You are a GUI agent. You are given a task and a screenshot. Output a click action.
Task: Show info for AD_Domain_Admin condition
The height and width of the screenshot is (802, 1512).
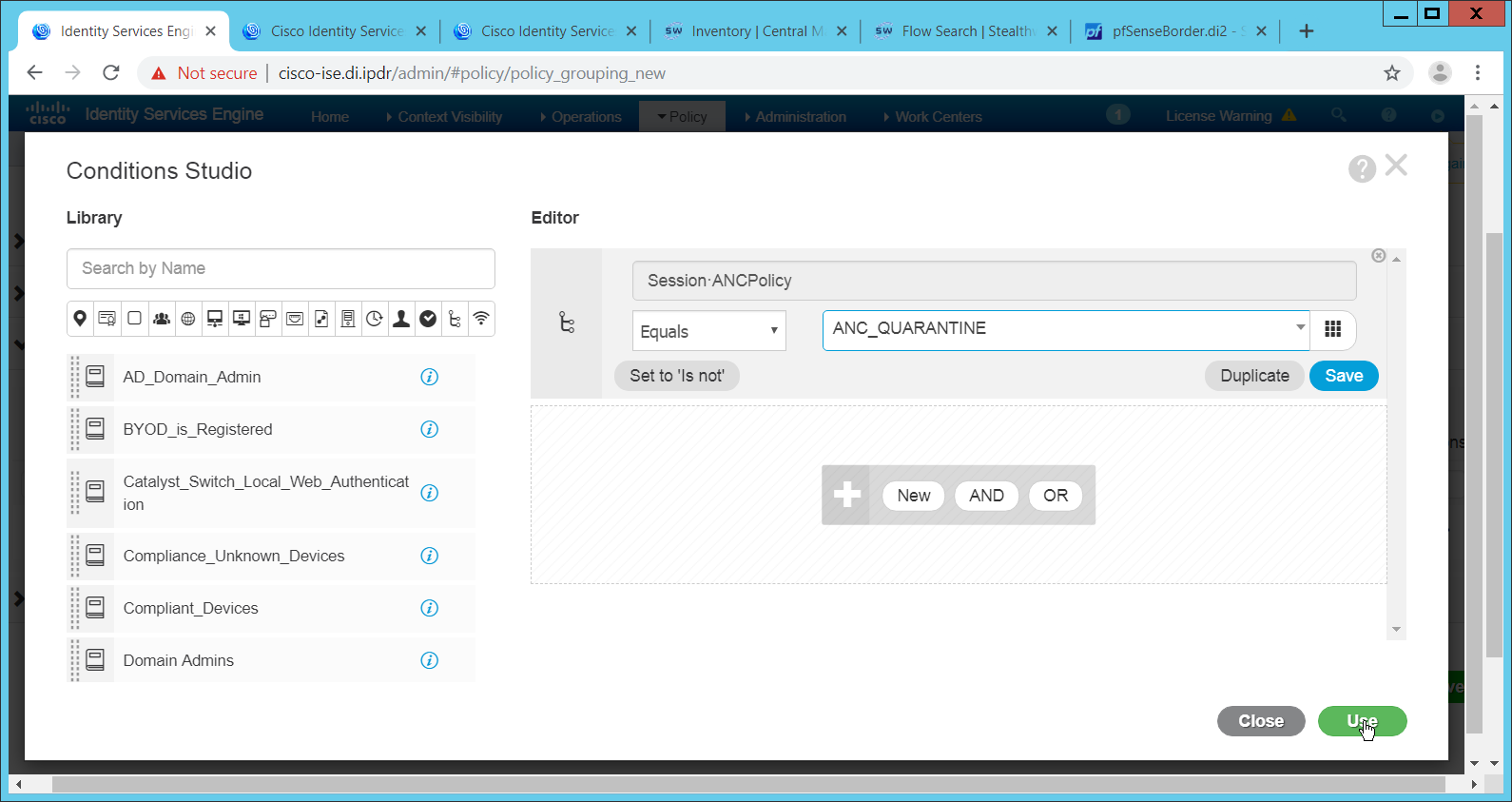coord(430,378)
